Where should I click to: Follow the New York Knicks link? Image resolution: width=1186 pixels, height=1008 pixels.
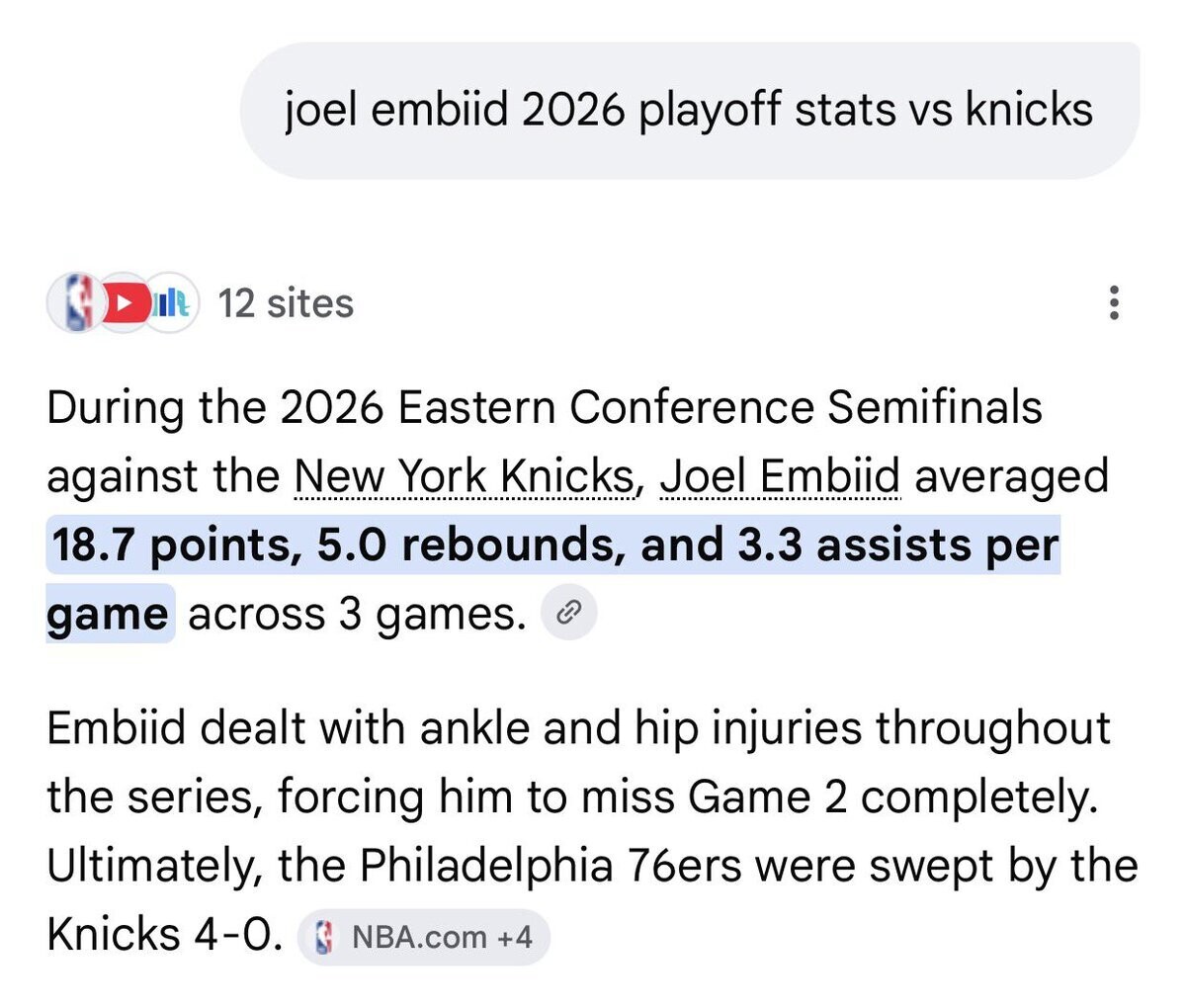464,476
